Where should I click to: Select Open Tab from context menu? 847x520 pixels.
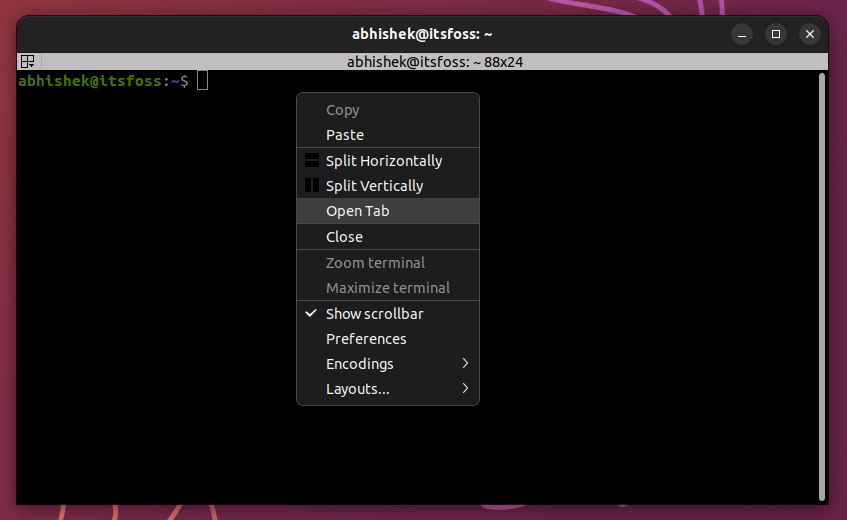tap(358, 211)
